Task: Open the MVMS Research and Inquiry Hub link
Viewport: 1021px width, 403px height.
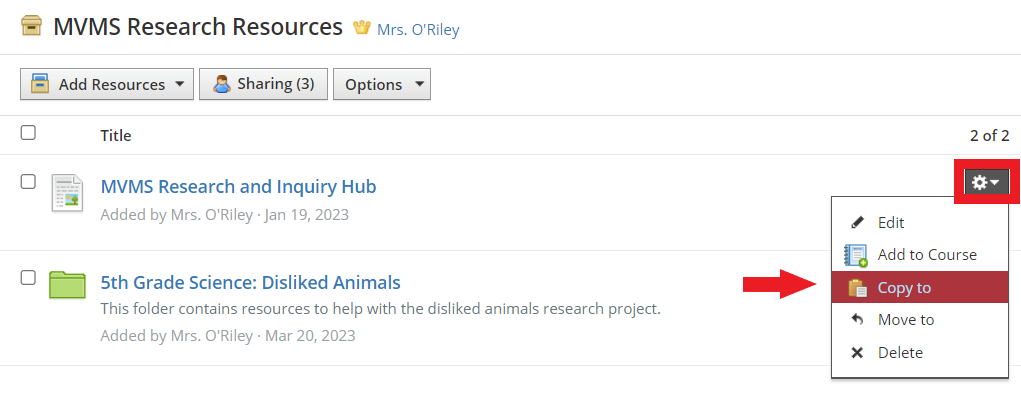Action: click(238, 187)
